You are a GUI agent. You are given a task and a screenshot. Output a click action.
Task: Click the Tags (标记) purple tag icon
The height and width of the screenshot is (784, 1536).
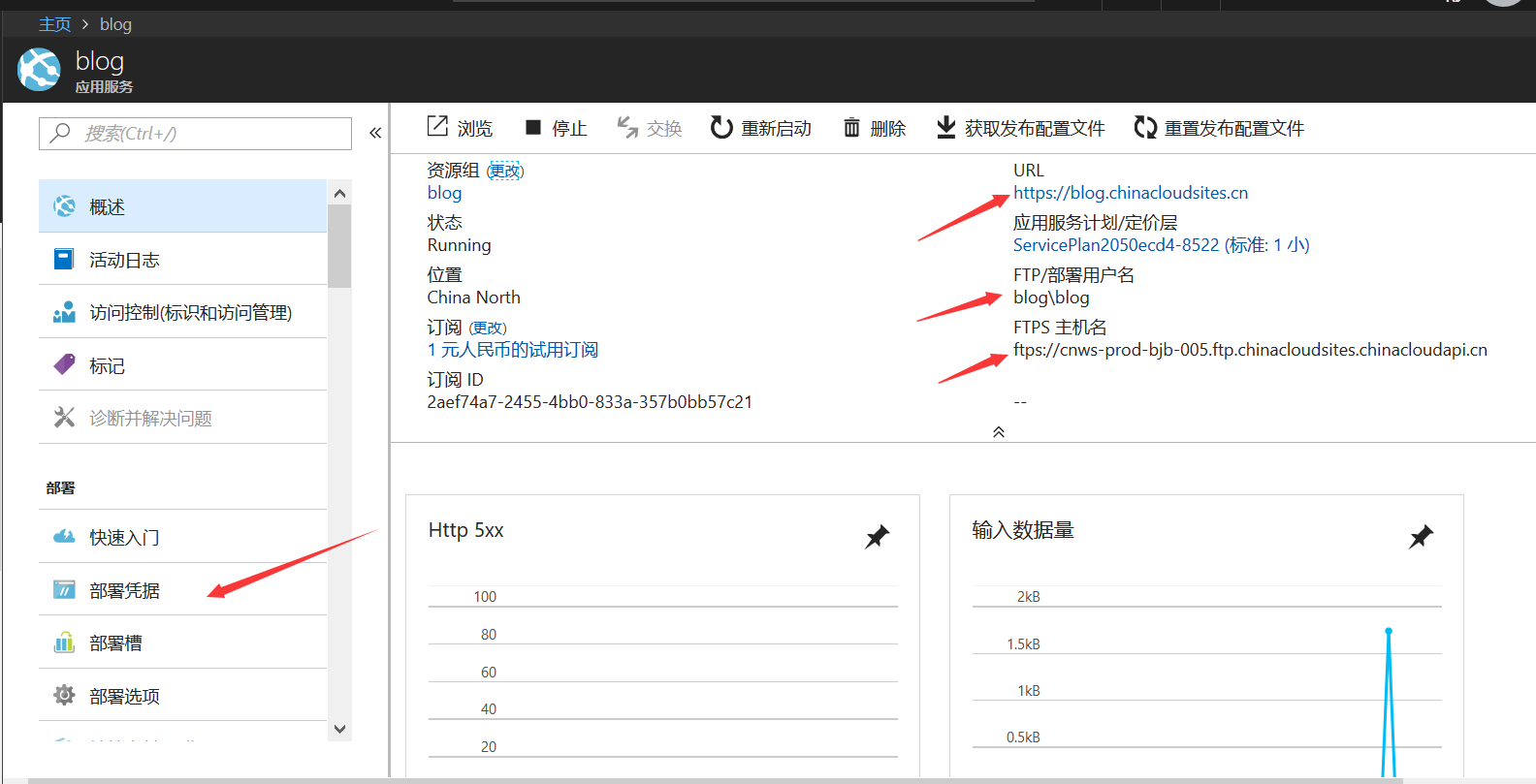(x=64, y=364)
